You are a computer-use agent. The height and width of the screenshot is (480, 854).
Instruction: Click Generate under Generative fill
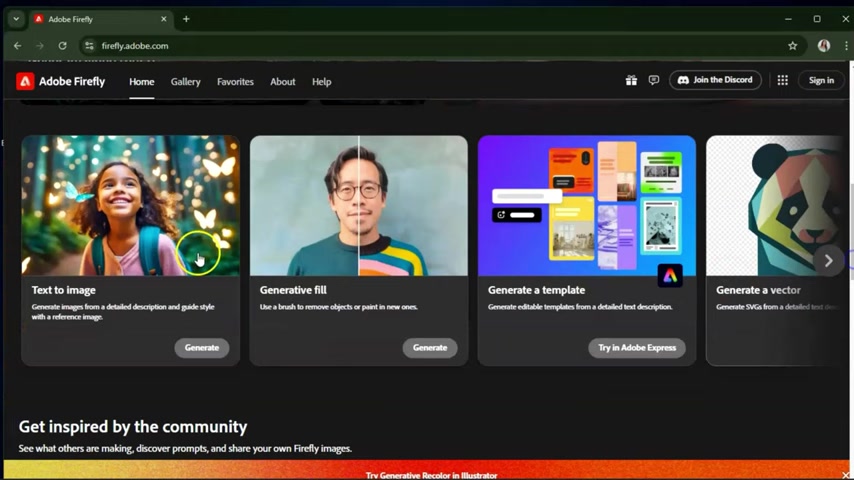430,348
